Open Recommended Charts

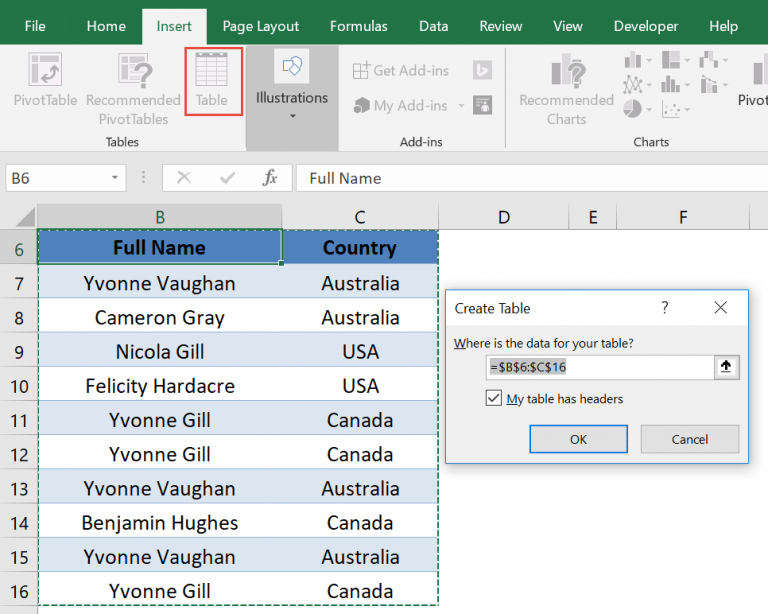(567, 89)
